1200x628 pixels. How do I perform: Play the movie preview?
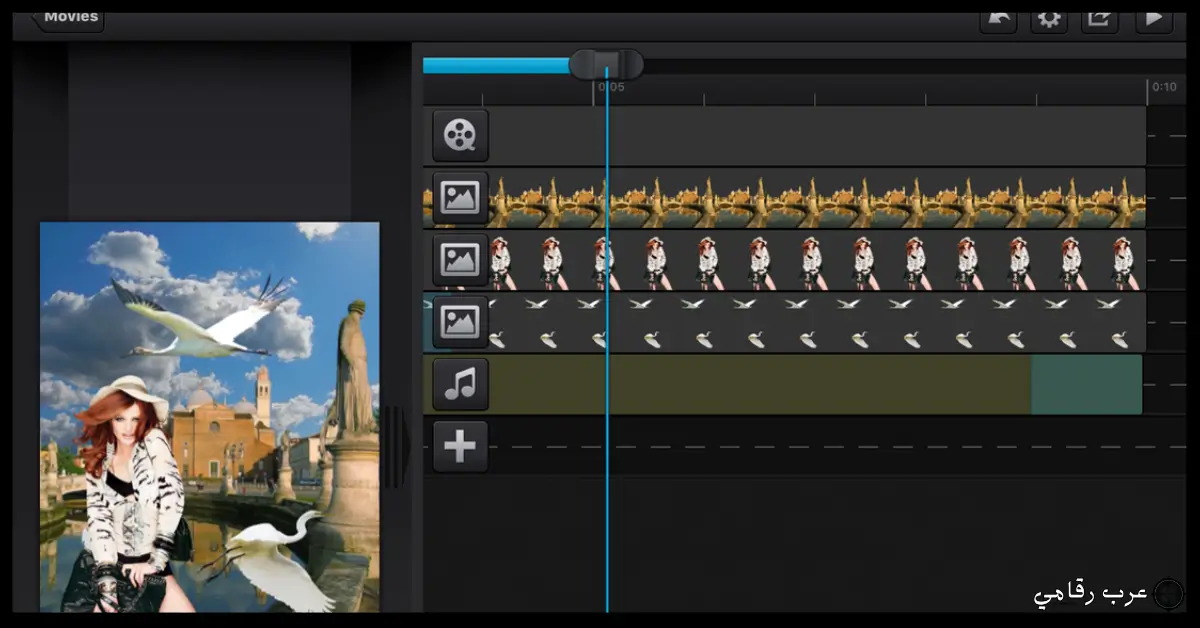click(1153, 20)
